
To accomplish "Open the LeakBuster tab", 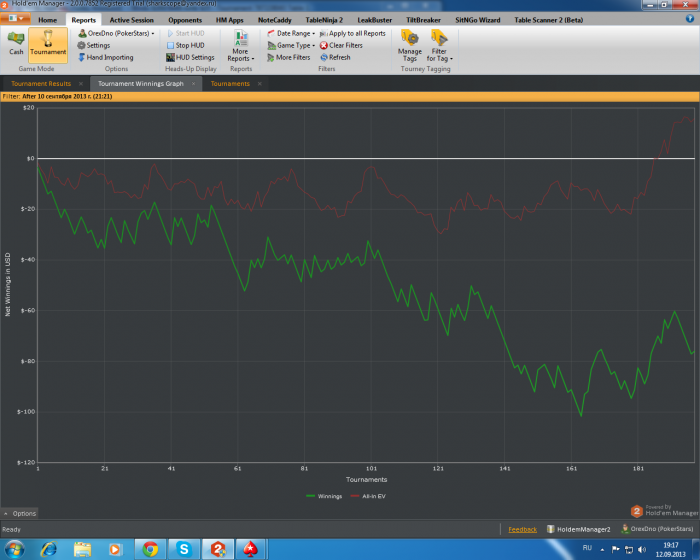I will point(375,20).
